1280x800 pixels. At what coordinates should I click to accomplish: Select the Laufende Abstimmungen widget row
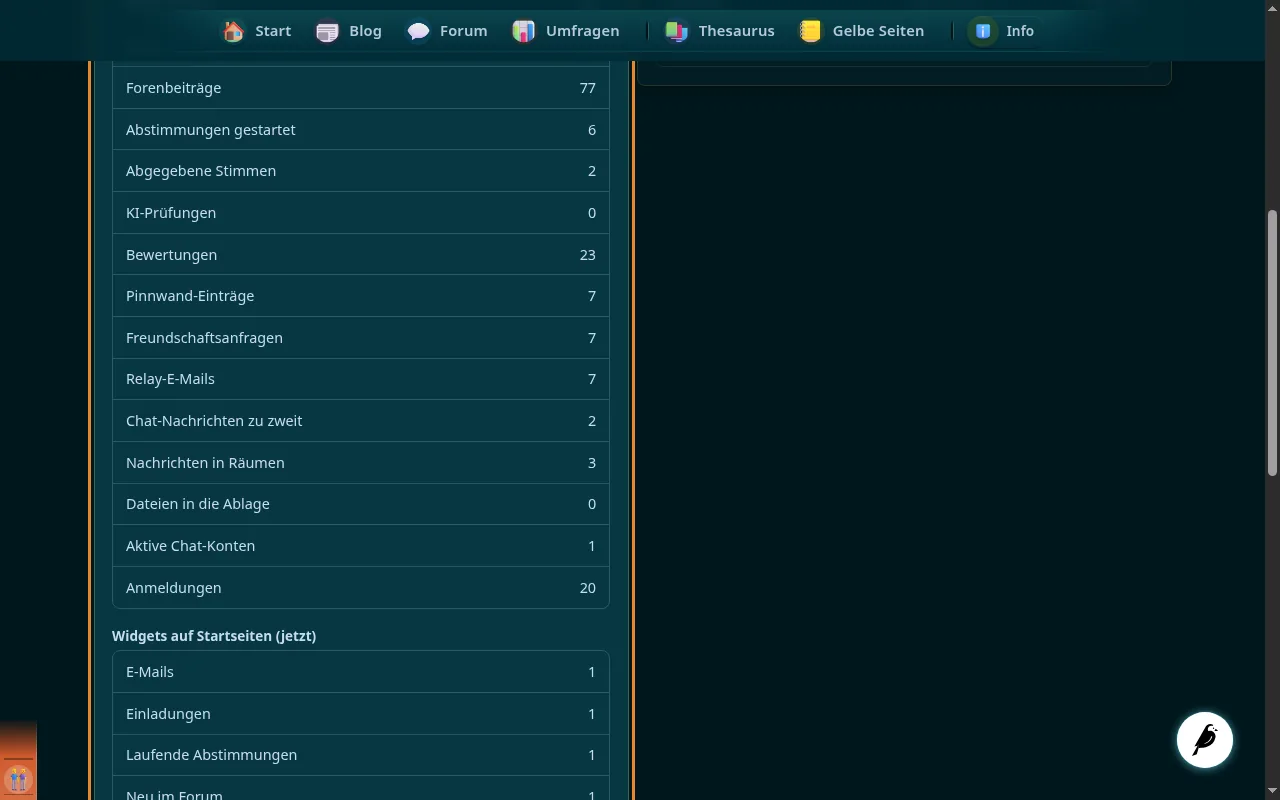pos(361,755)
